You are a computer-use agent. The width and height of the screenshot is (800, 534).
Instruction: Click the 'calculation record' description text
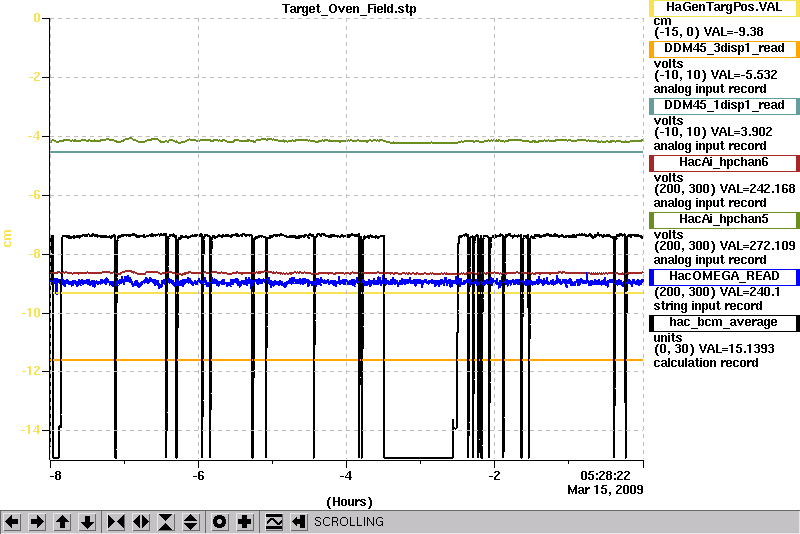coord(706,363)
